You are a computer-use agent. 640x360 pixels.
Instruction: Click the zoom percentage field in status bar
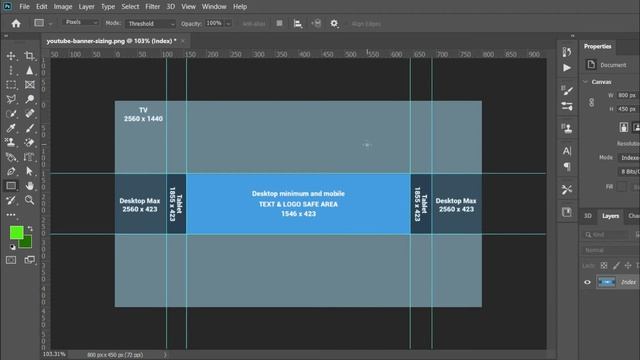54,354
